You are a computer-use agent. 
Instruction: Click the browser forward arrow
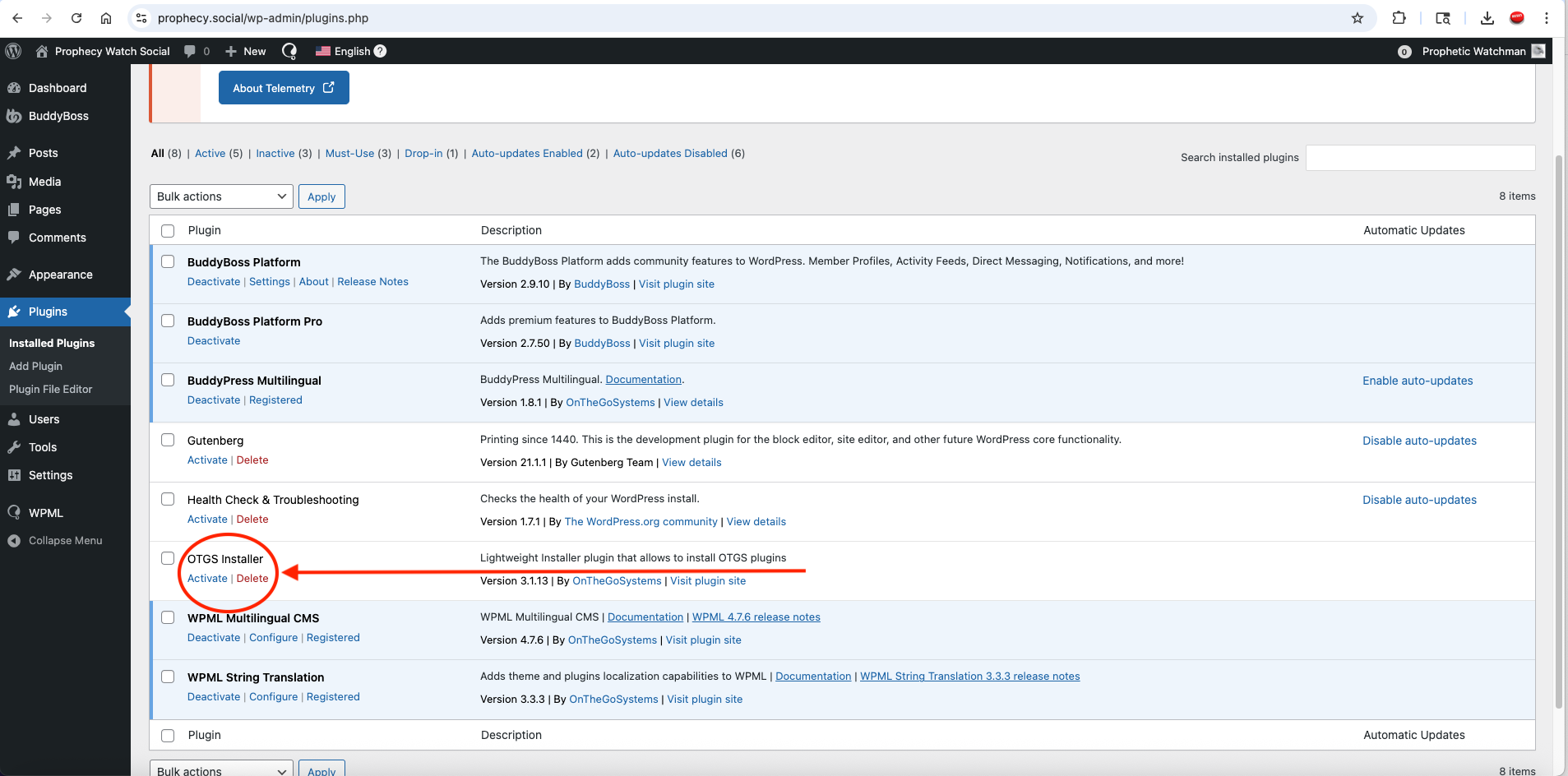tap(47, 18)
